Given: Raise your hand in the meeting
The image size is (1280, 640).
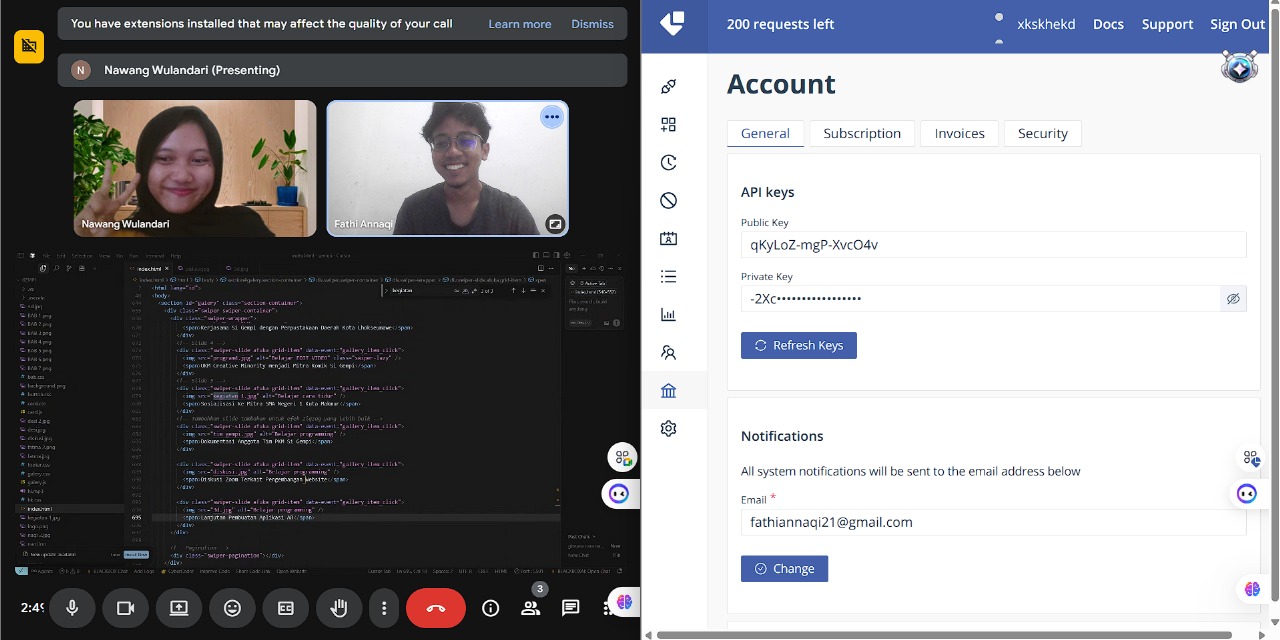Looking at the screenshot, I should [x=339, y=607].
